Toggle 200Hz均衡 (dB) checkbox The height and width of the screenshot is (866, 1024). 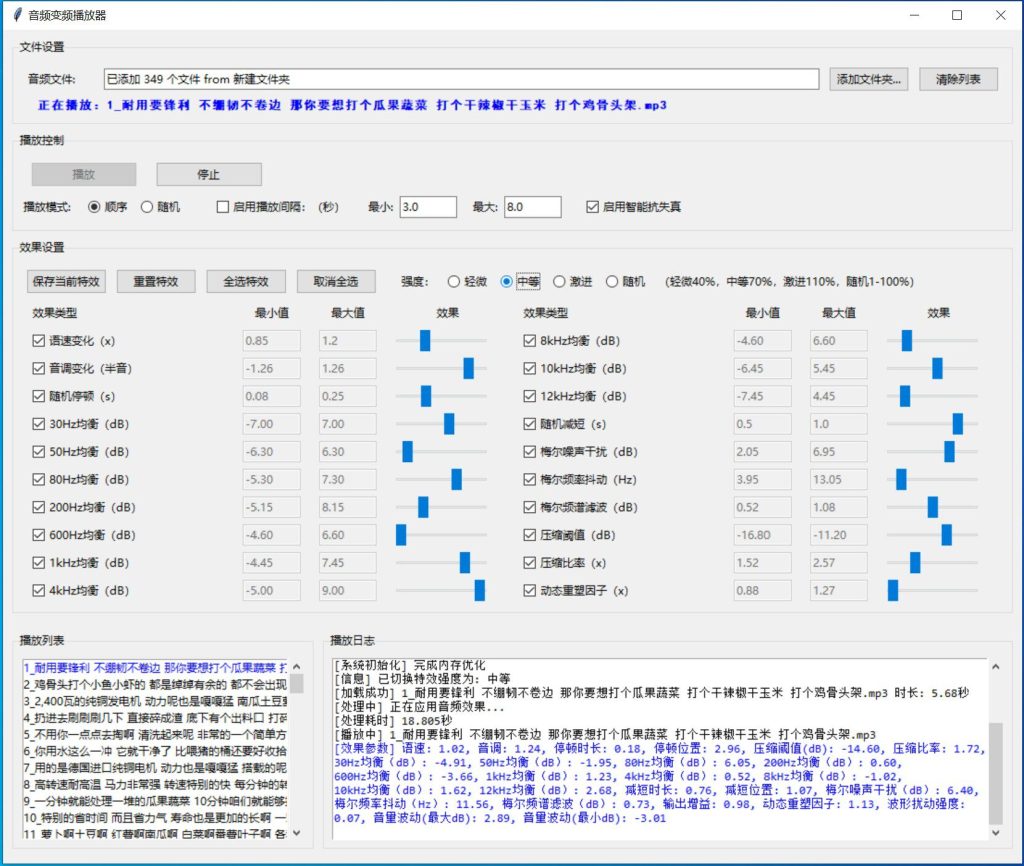(39, 507)
